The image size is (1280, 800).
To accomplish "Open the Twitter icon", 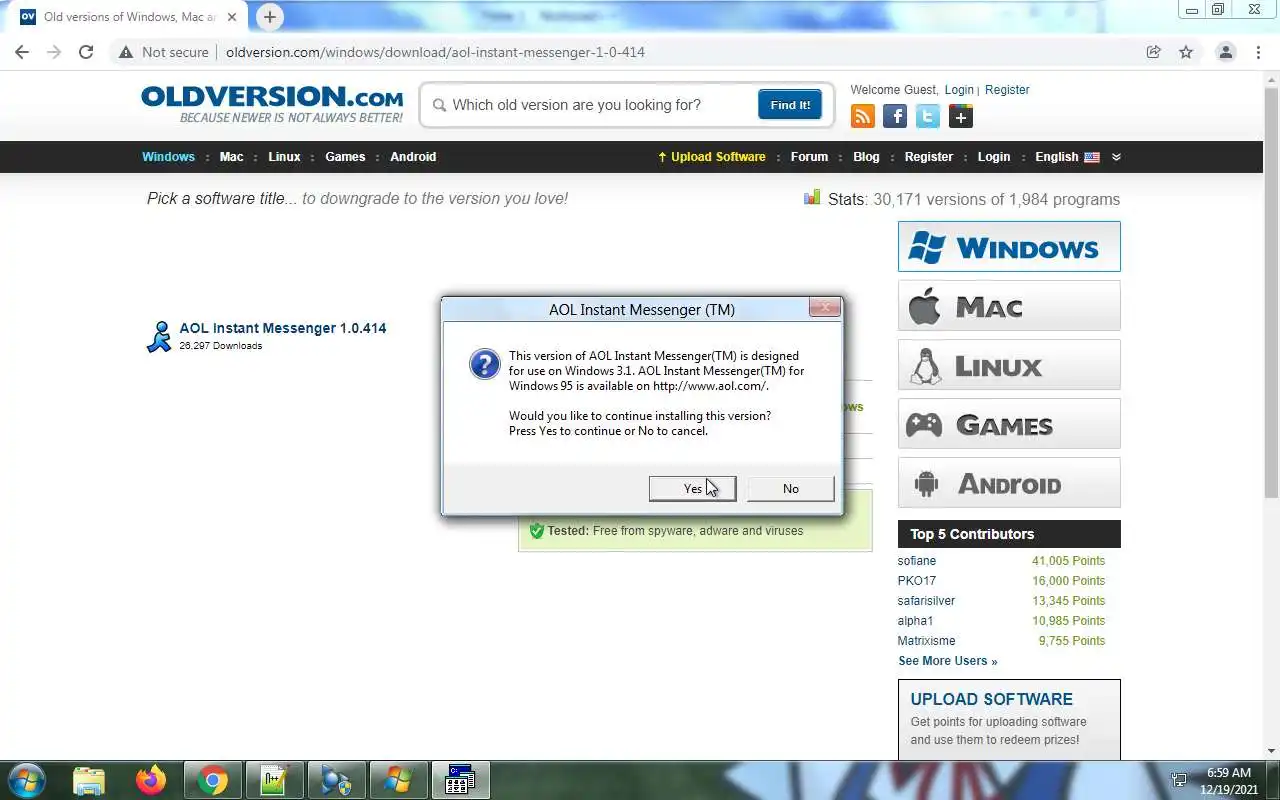I will click(x=928, y=117).
